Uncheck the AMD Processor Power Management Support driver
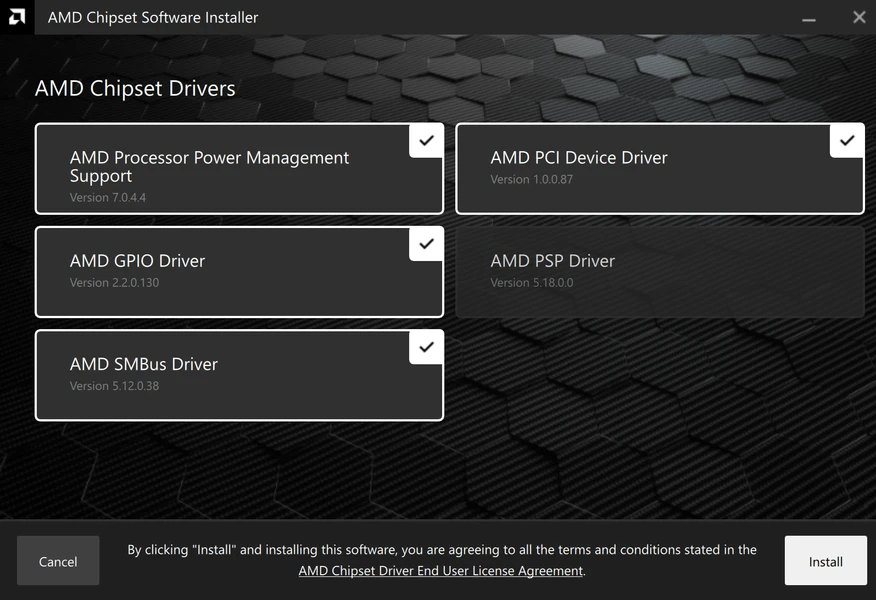The height and width of the screenshot is (600, 876). (426, 140)
